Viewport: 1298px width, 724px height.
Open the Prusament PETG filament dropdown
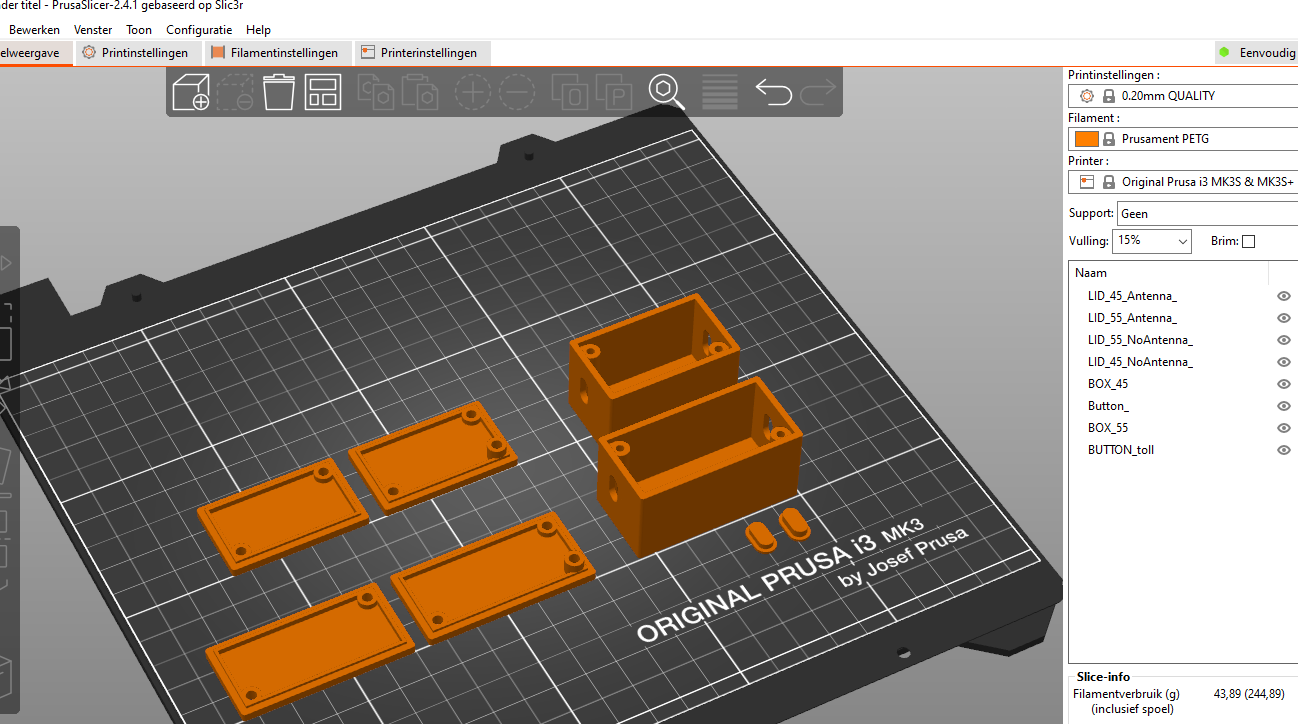[1183, 139]
